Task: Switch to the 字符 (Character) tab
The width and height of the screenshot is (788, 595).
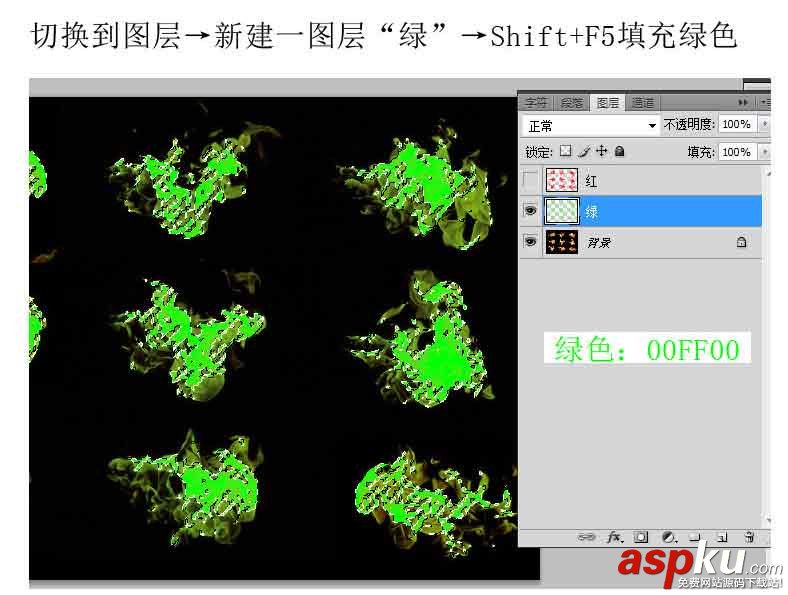Action: tap(536, 103)
